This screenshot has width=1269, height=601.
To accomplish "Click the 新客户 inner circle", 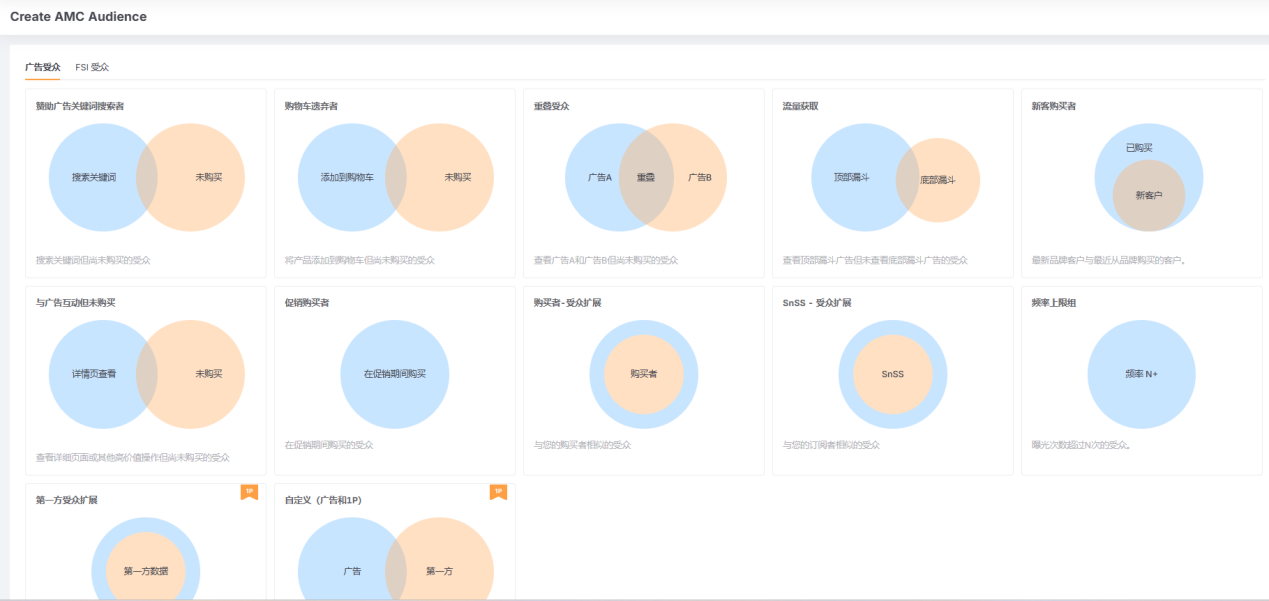I will 1149,195.
